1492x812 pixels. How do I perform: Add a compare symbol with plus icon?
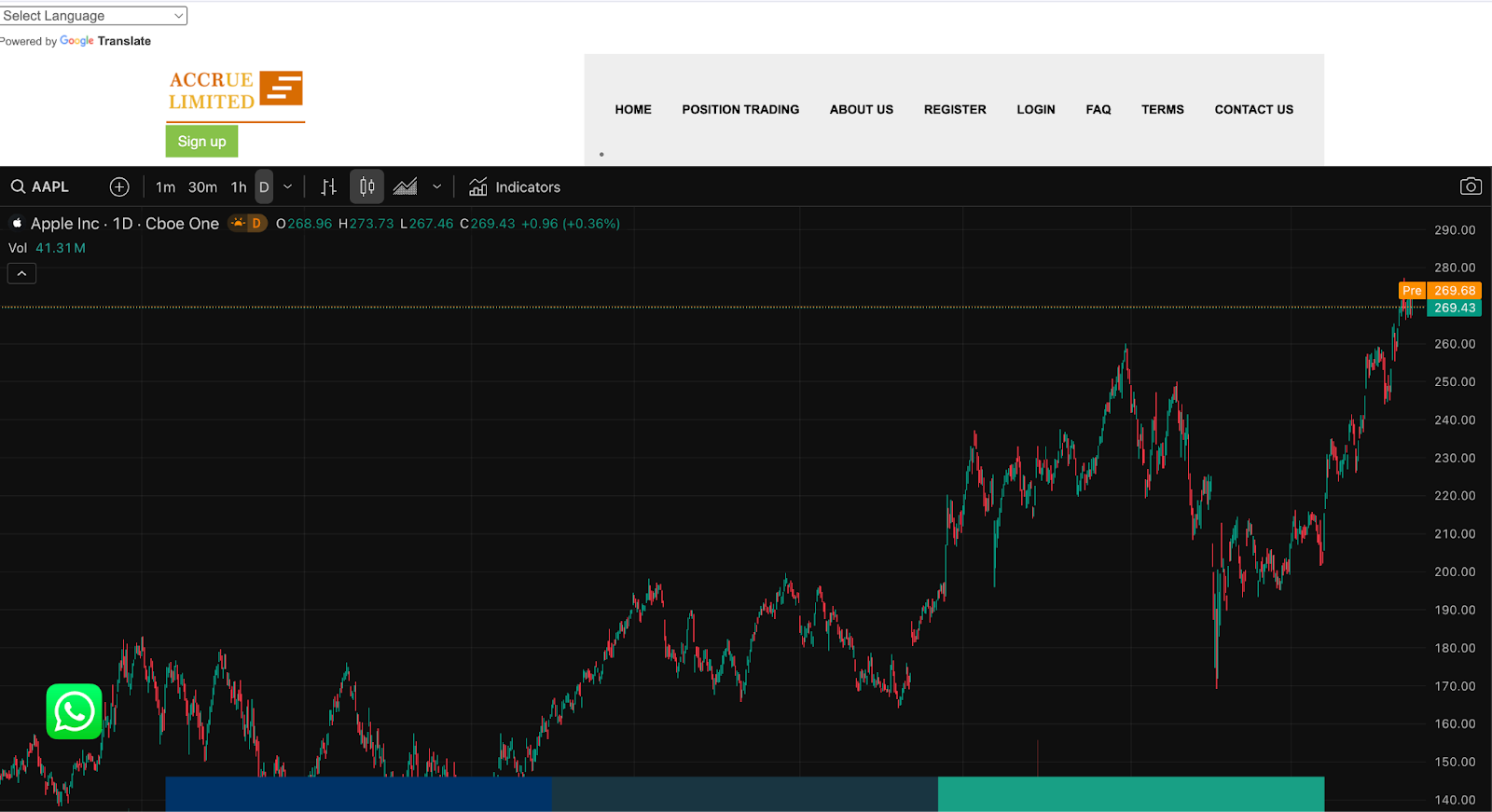(119, 187)
